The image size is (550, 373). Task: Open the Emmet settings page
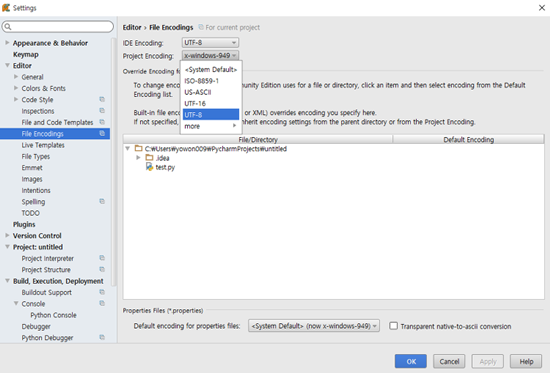(32, 167)
